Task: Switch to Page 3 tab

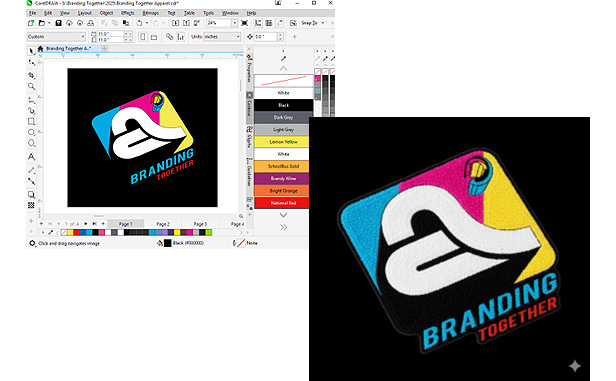Action: click(x=200, y=224)
